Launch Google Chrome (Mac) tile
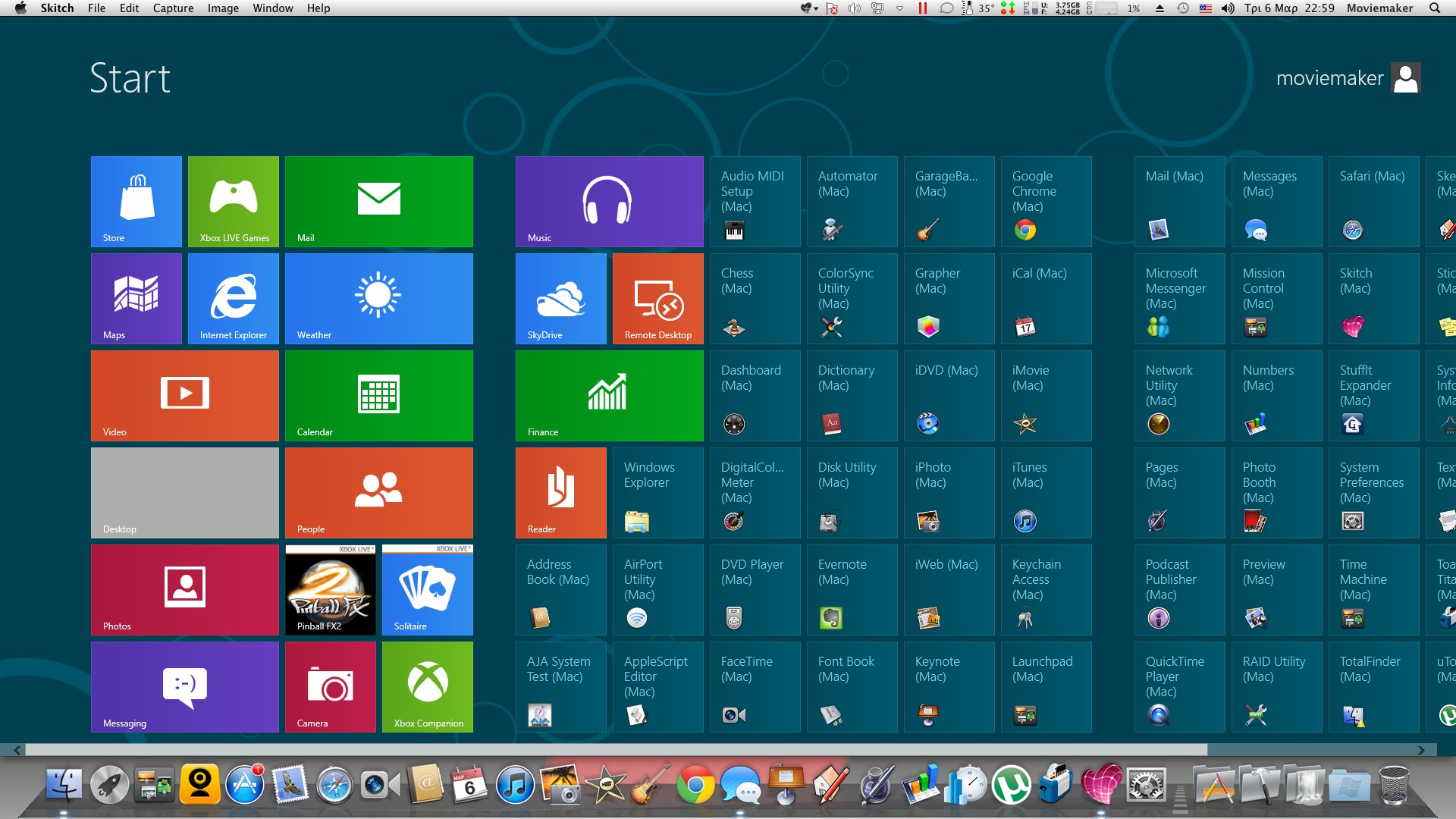 tap(1046, 202)
